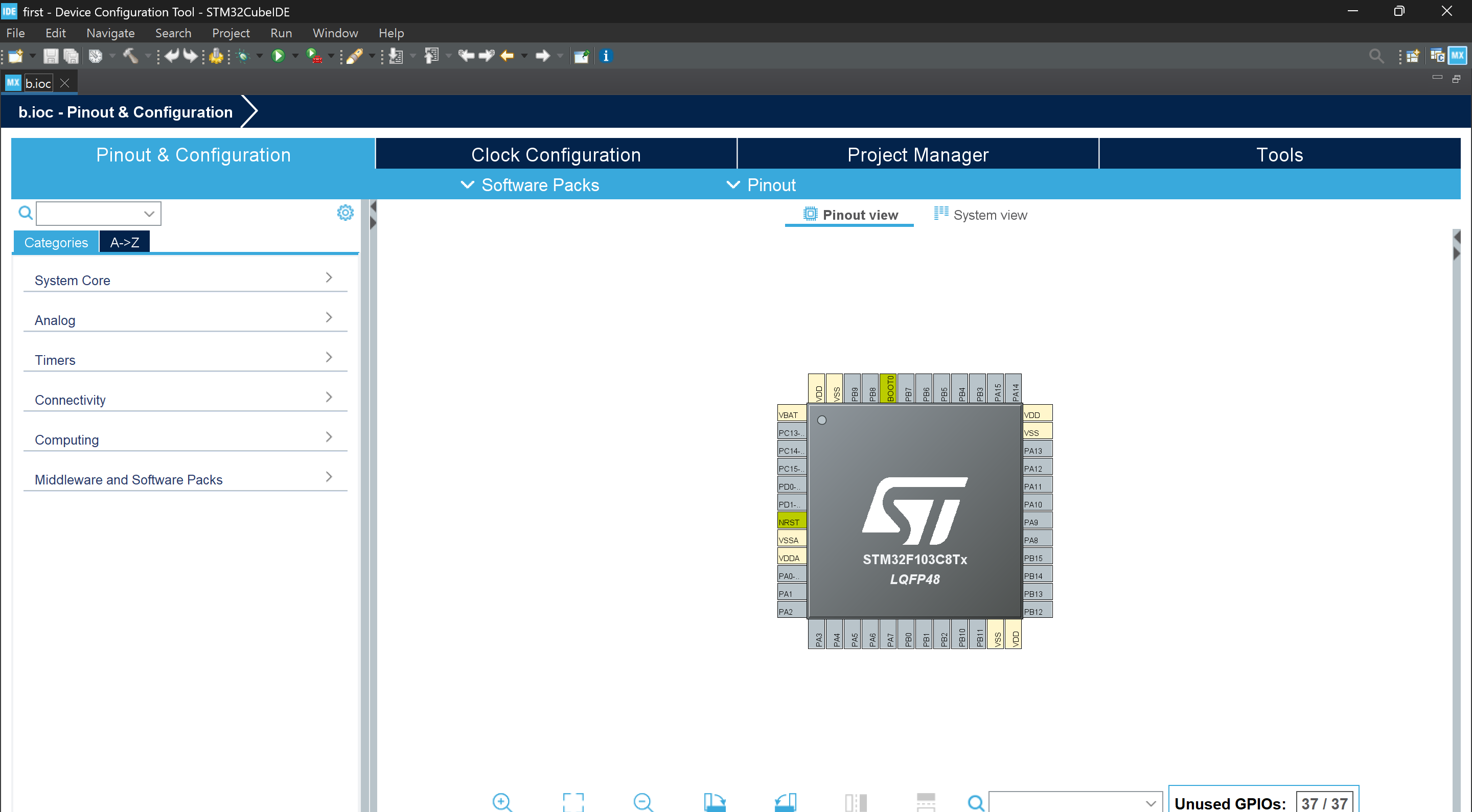
Task: Click the Build hammer icon
Action: (131, 56)
